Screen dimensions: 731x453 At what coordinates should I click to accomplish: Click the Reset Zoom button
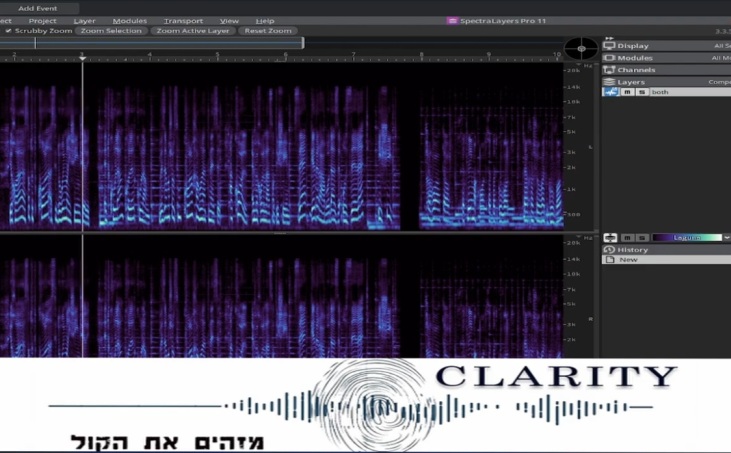tap(267, 31)
